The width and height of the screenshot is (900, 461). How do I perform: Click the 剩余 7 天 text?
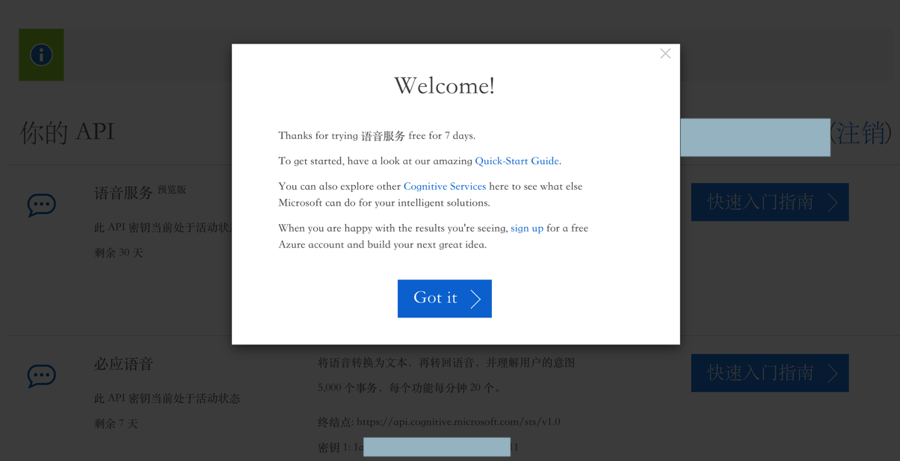(x=116, y=424)
